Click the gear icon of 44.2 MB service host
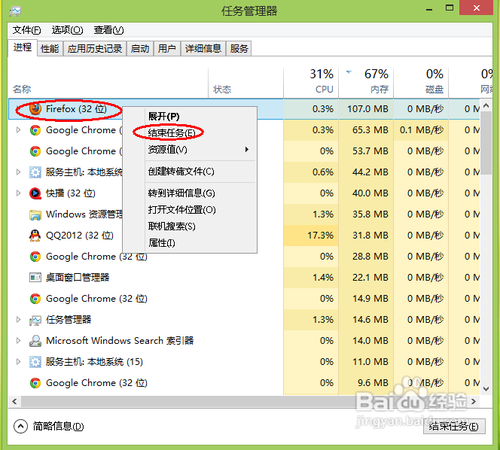Image resolution: width=500 pixels, height=450 pixels. click(35, 172)
